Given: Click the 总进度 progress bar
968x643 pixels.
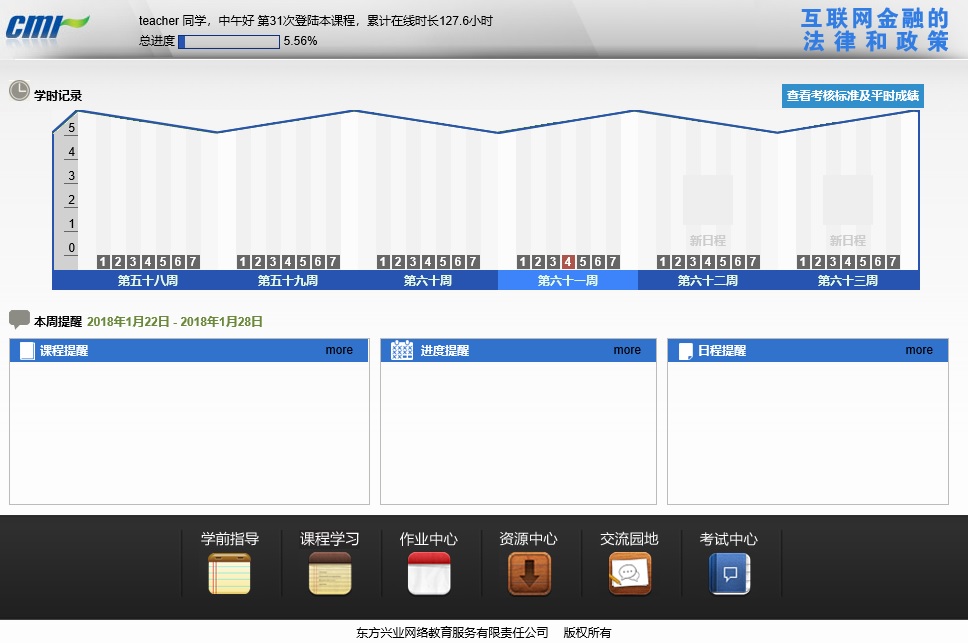Looking at the screenshot, I should pyautogui.click(x=228, y=42).
